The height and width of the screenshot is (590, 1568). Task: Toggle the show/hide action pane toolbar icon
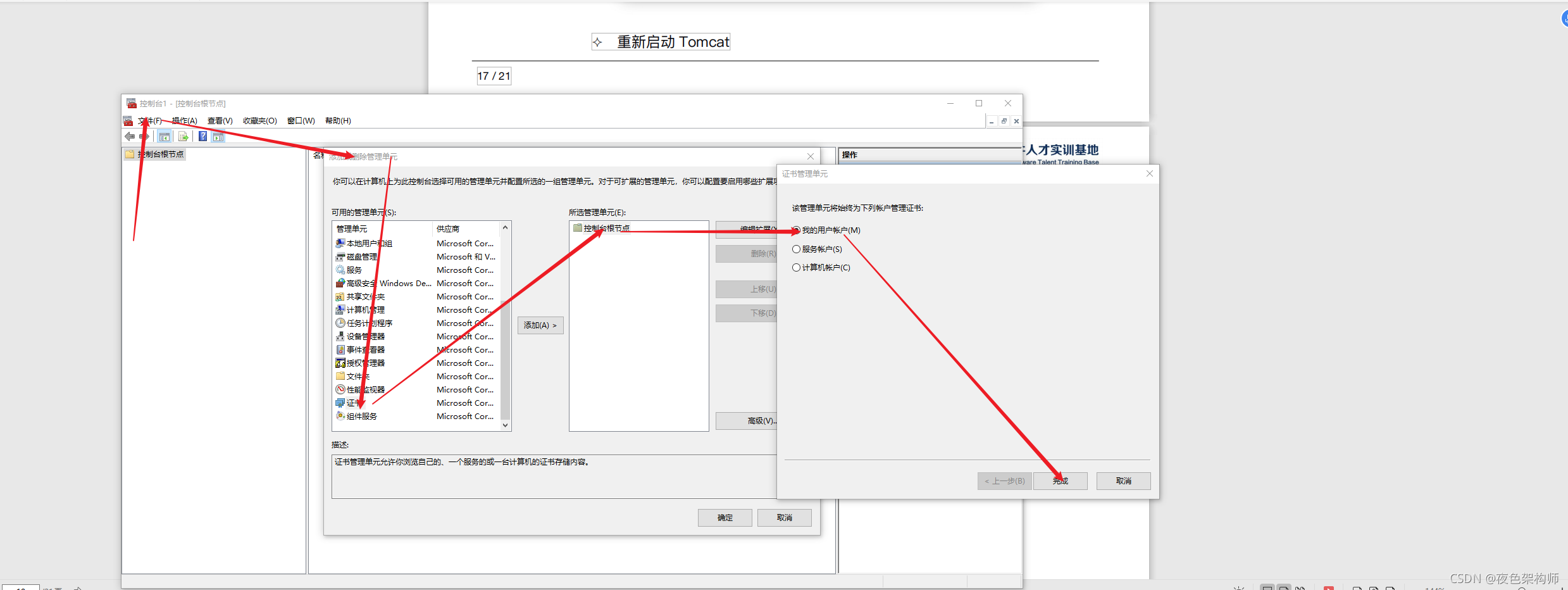pyautogui.click(x=218, y=136)
